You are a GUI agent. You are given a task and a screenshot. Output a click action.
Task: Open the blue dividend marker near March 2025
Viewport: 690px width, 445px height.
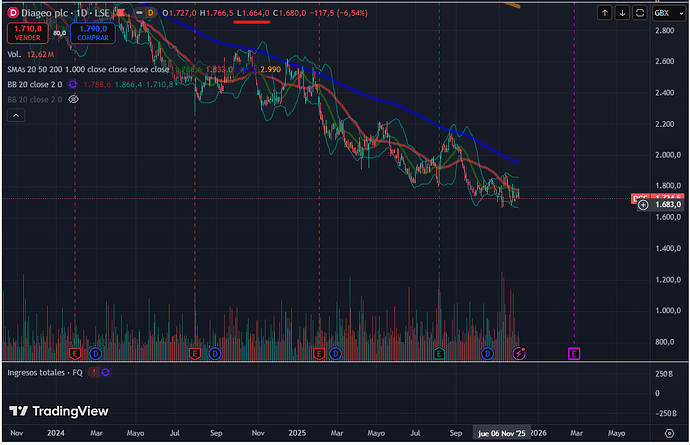point(335,353)
